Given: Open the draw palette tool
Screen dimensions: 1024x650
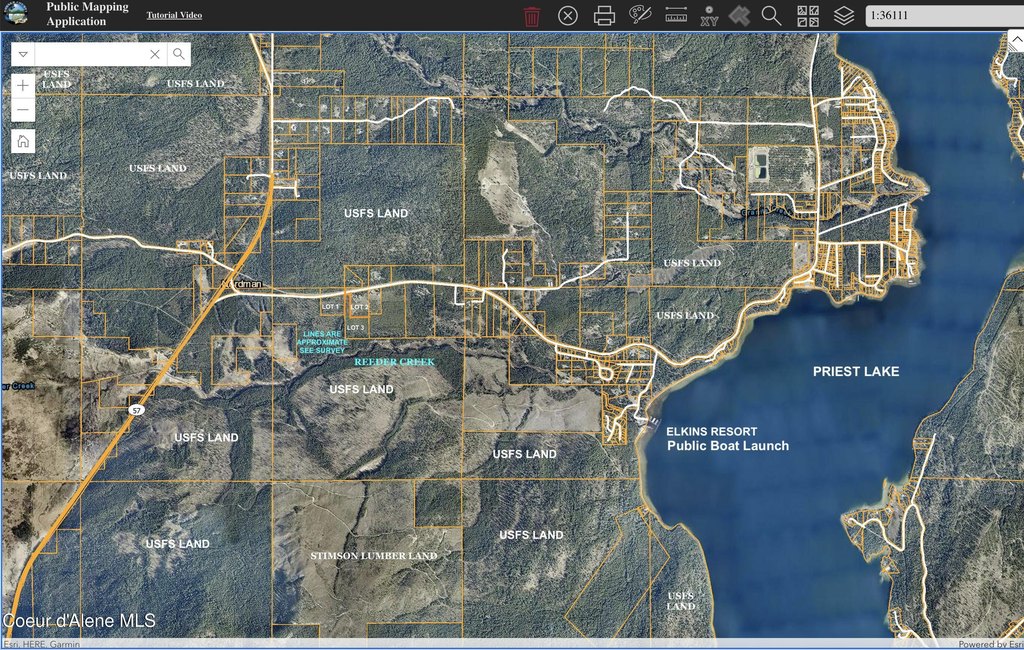Looking at the screenshot, I should (x=639, y=15).
